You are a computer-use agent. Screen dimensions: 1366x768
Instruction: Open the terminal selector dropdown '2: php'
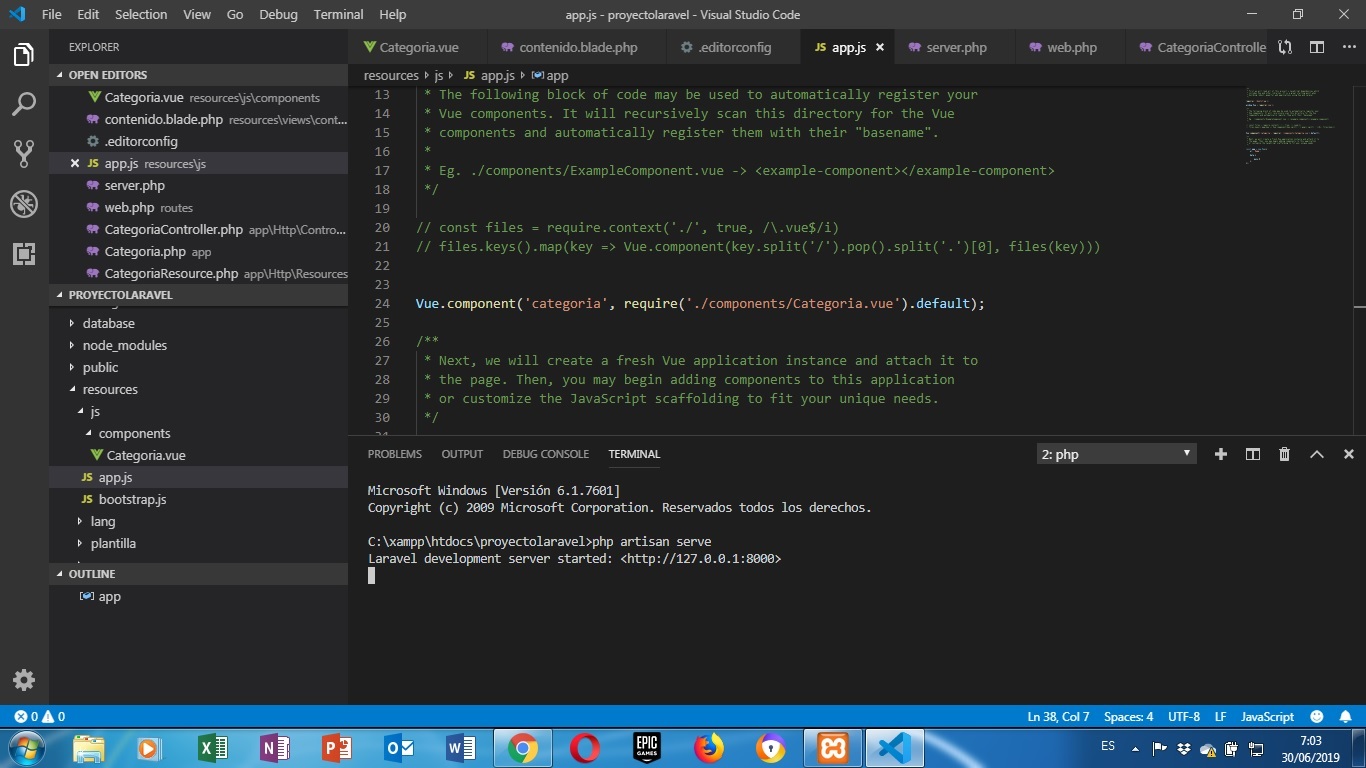point(1116,454)
